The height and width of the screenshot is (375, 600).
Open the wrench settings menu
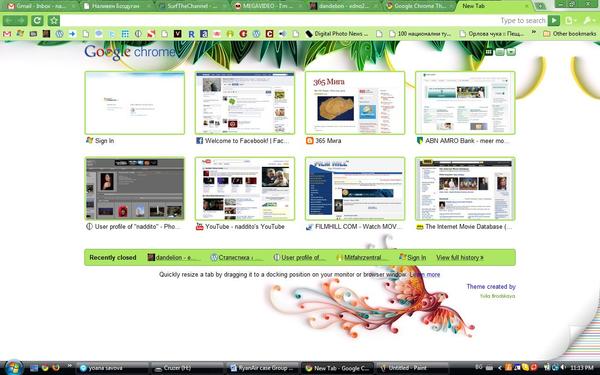click(x=588, y=21)
